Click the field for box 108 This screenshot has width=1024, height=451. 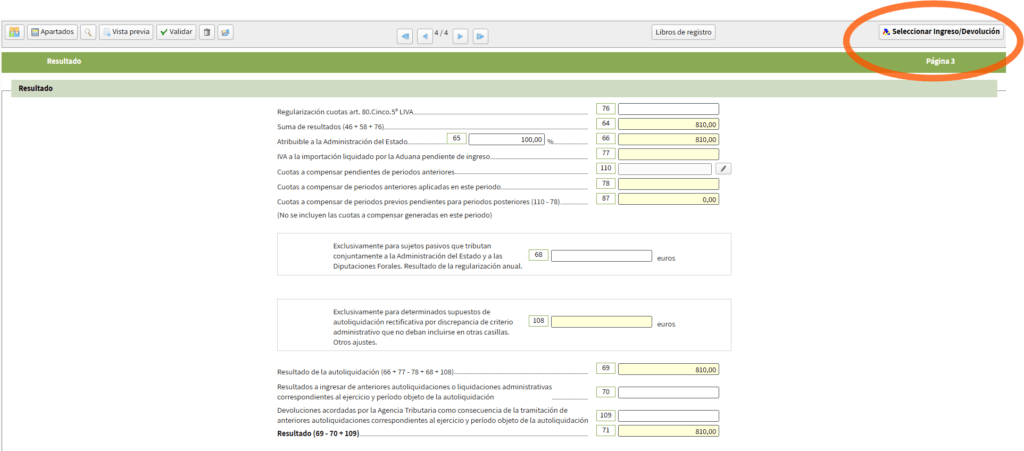tap(601, 322)
